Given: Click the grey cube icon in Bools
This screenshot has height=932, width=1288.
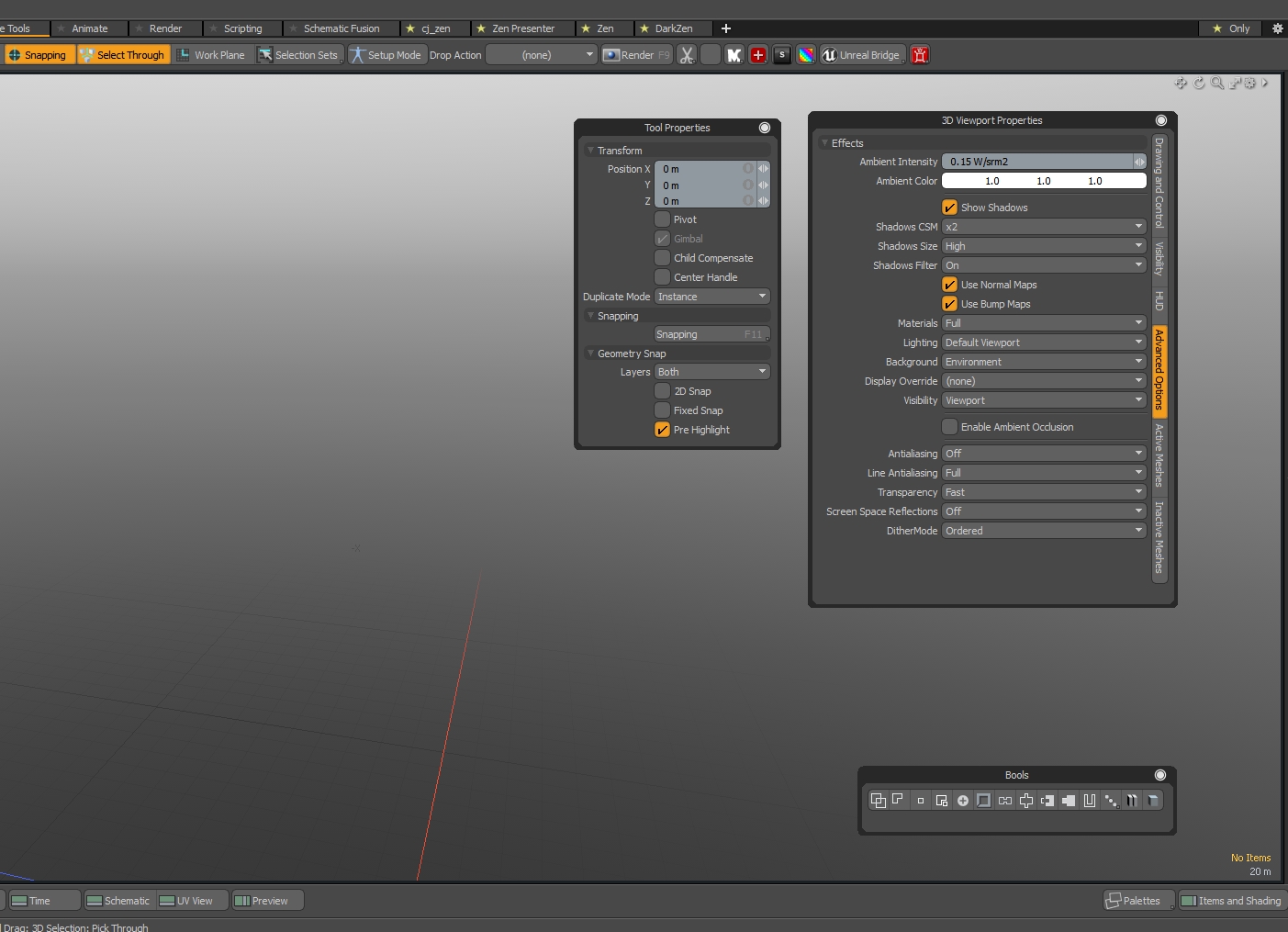Looking at the screenshot, I should 1153,801.
